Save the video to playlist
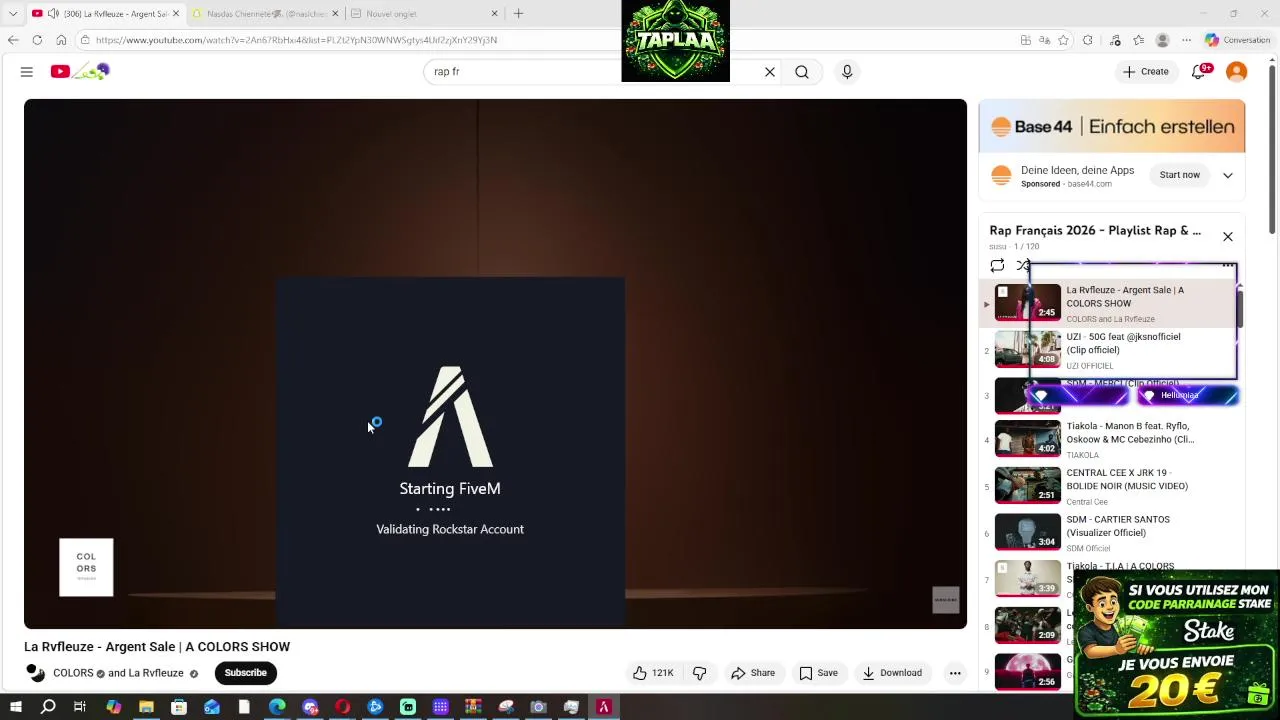1280x720 pixels. (818, 673)
